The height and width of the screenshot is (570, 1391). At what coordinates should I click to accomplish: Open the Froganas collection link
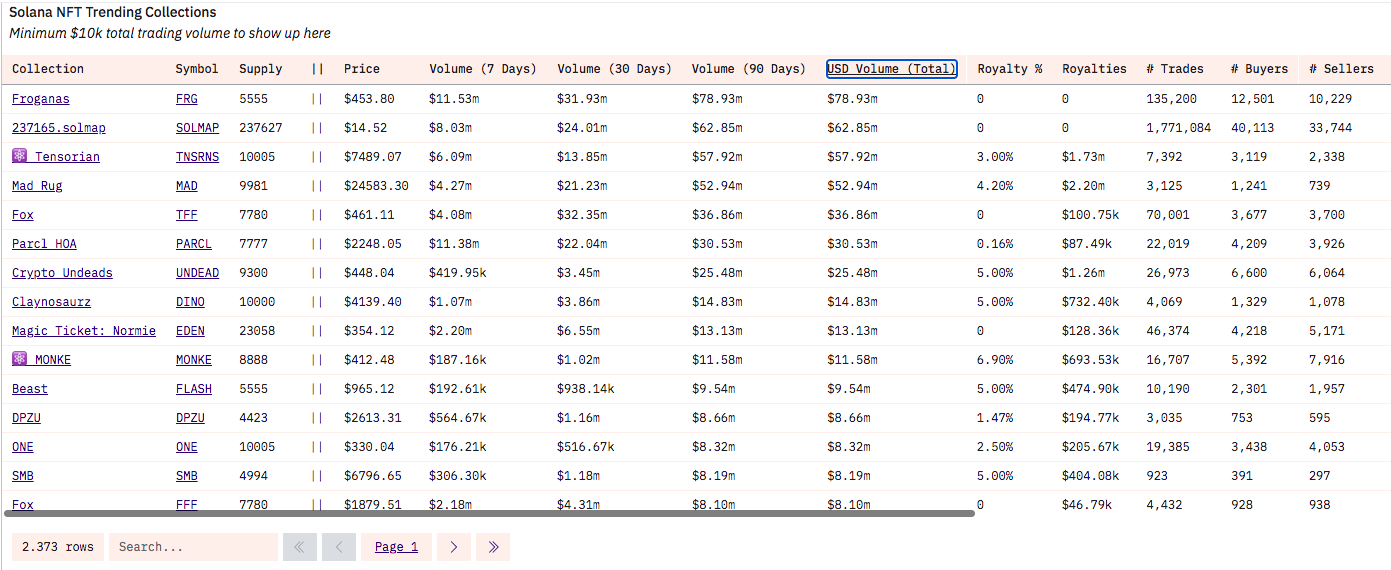click(x=41, y=99)
